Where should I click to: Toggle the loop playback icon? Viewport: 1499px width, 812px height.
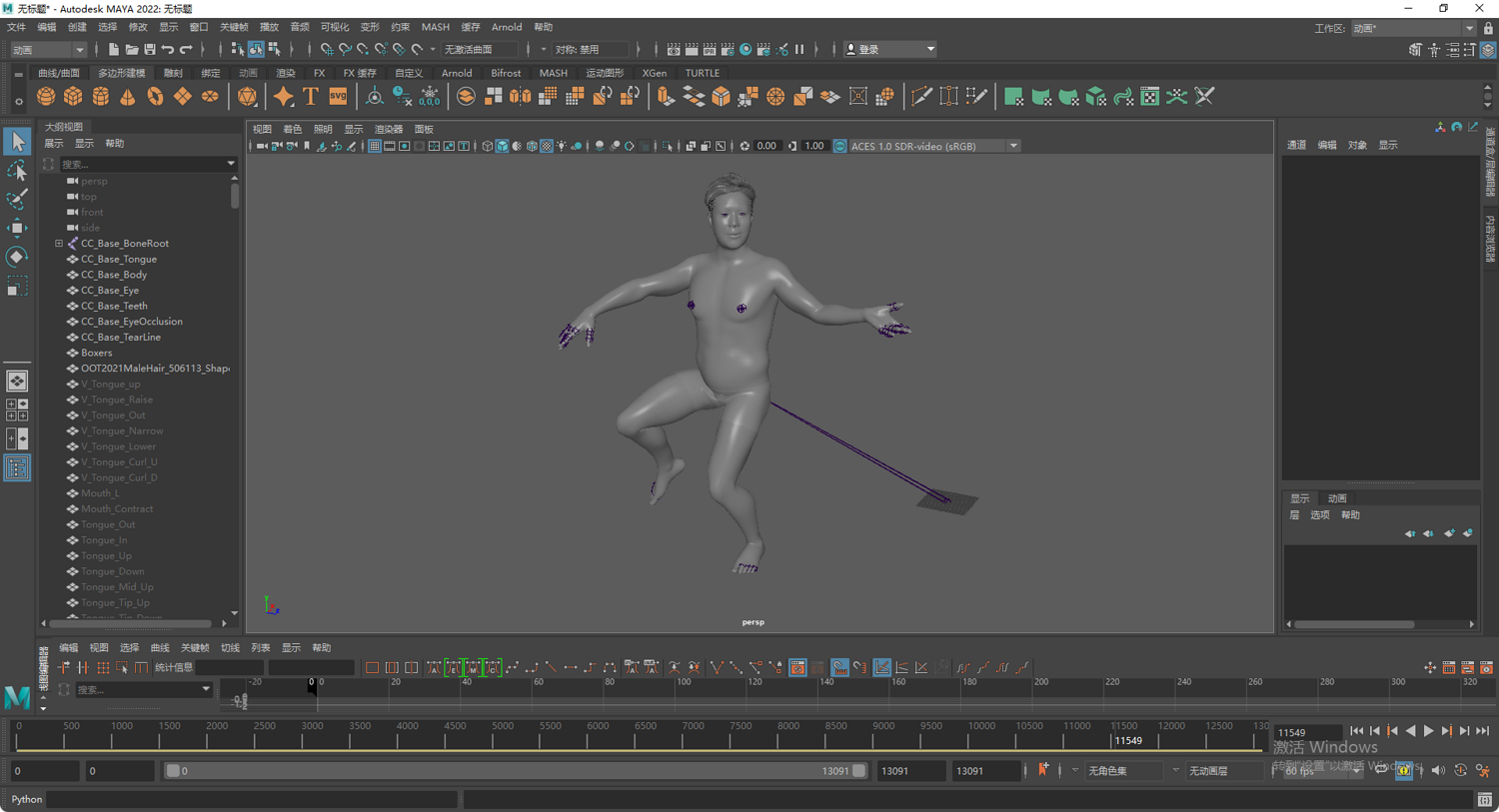pyautogui.click(x=1381, y=770)
